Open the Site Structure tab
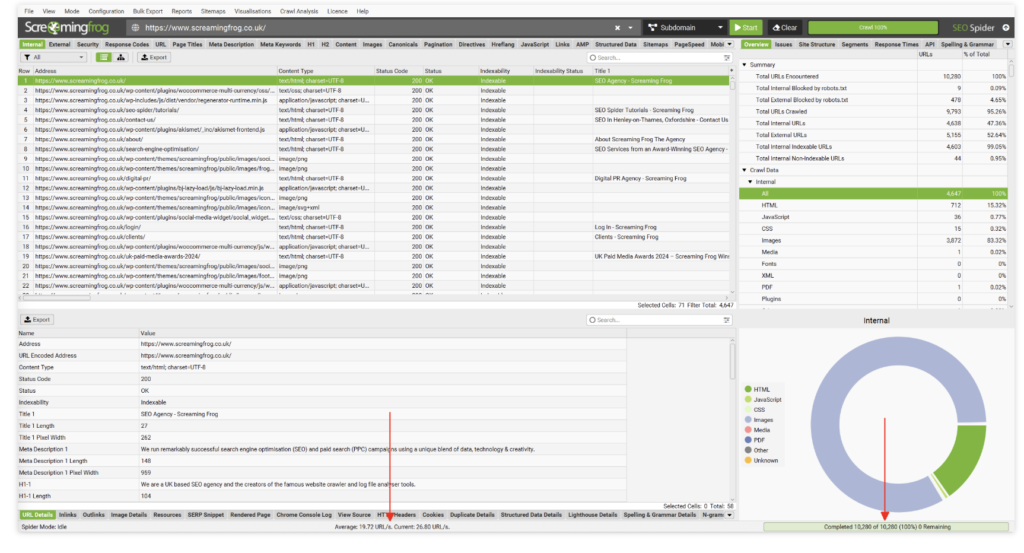The width and height of the screenshot is (1024, 553). click(816, 44)
